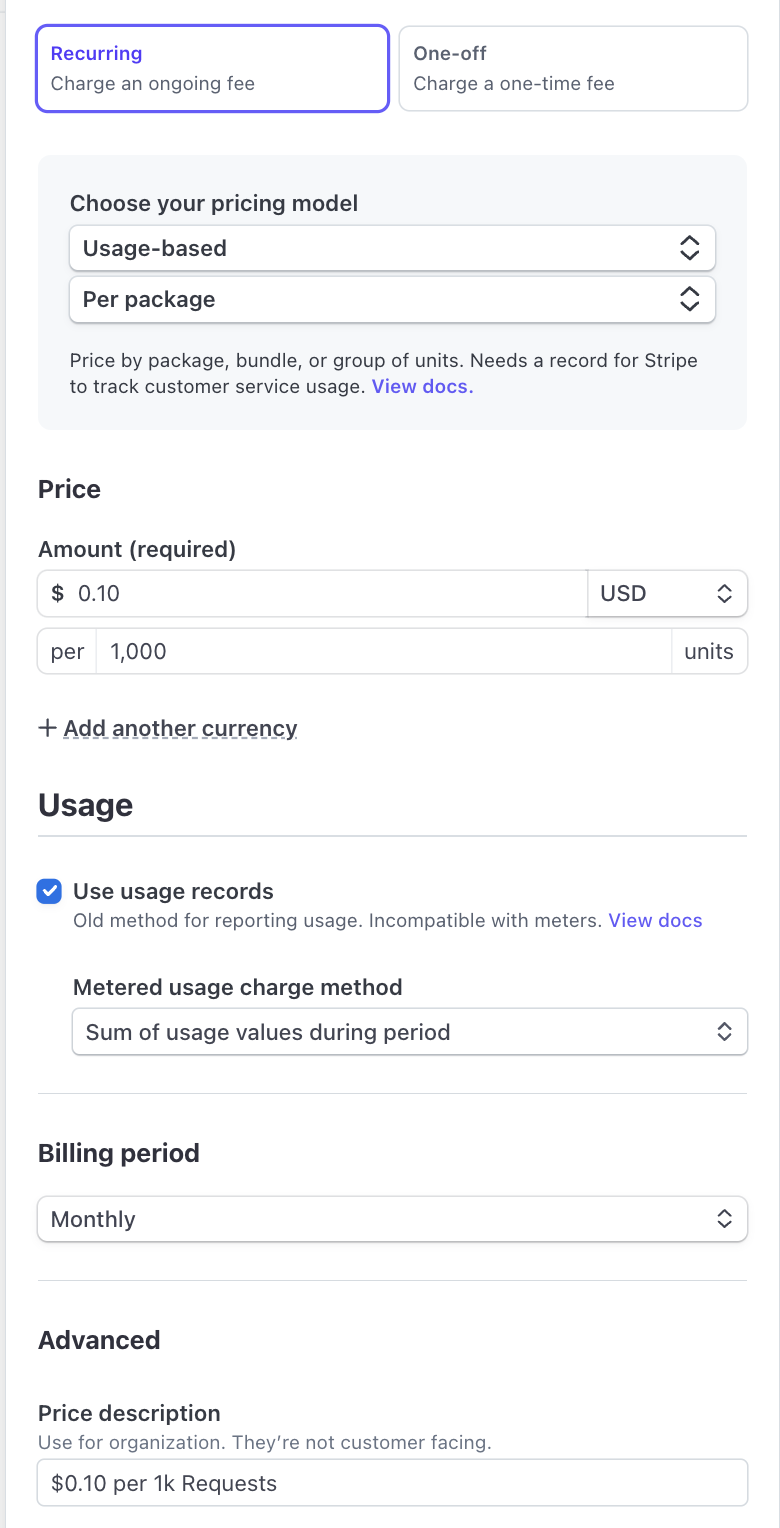Screen dimensions: 780x1528
Task: Change the Monthly billing period
Action: tap(392, 1219)
